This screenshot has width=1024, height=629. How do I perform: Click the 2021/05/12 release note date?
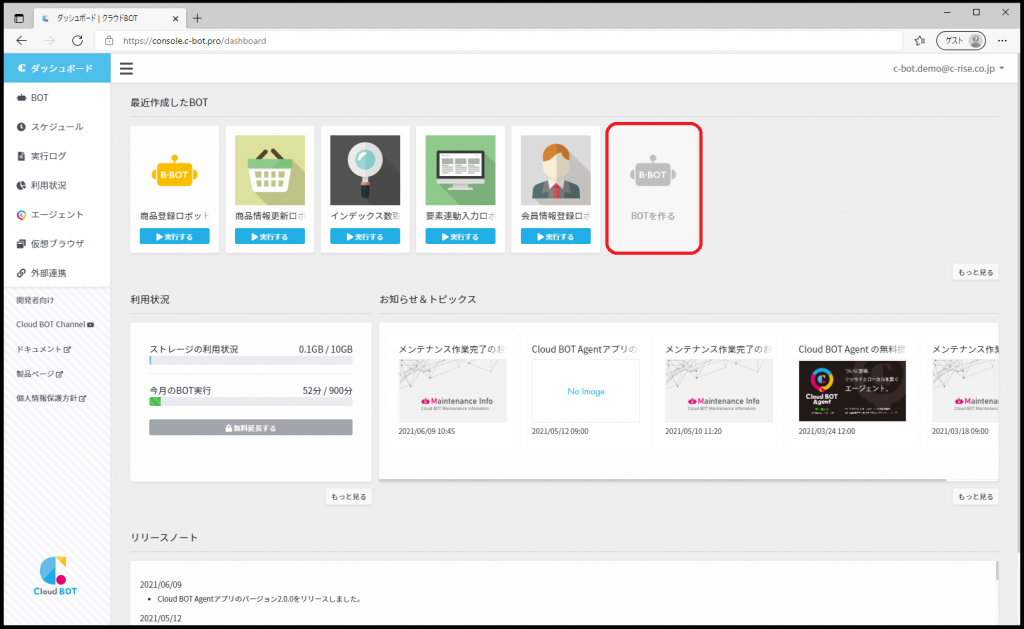tap(161, 618)
